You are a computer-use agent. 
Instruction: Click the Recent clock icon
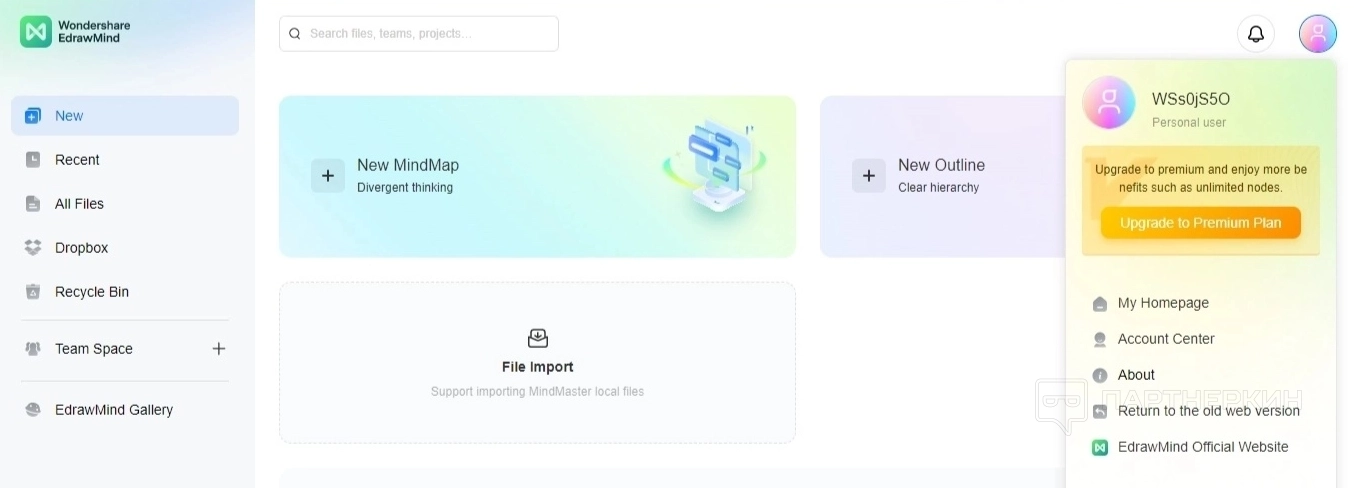click(33, 160)
